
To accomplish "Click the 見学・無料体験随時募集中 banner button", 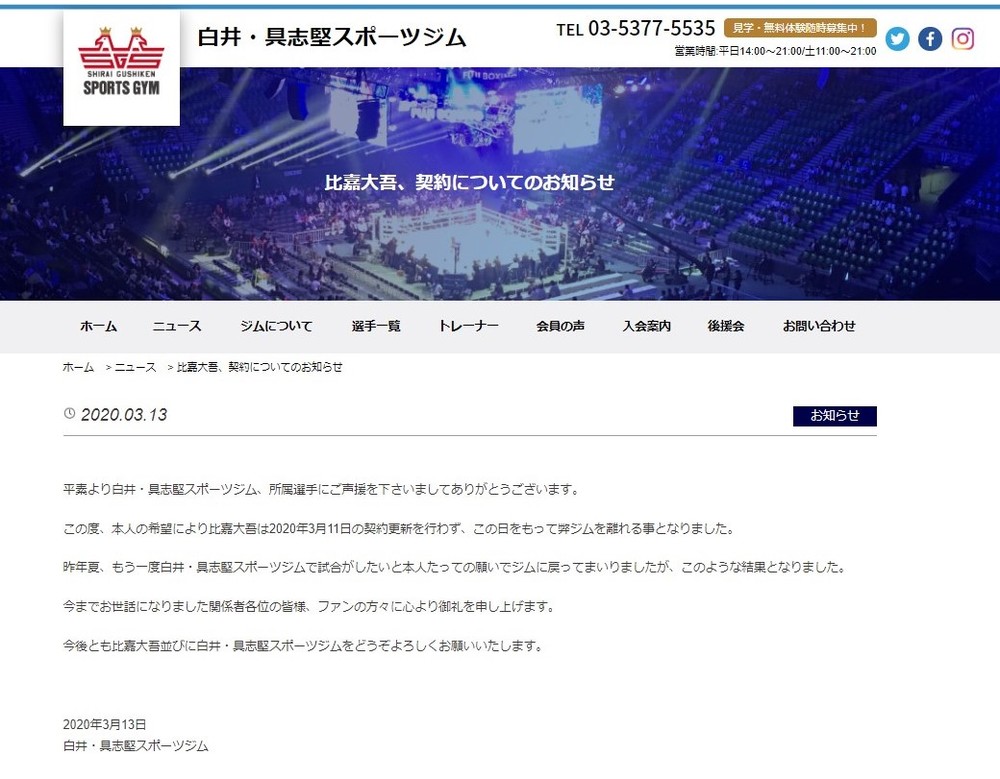I will (x=800, y=28).
